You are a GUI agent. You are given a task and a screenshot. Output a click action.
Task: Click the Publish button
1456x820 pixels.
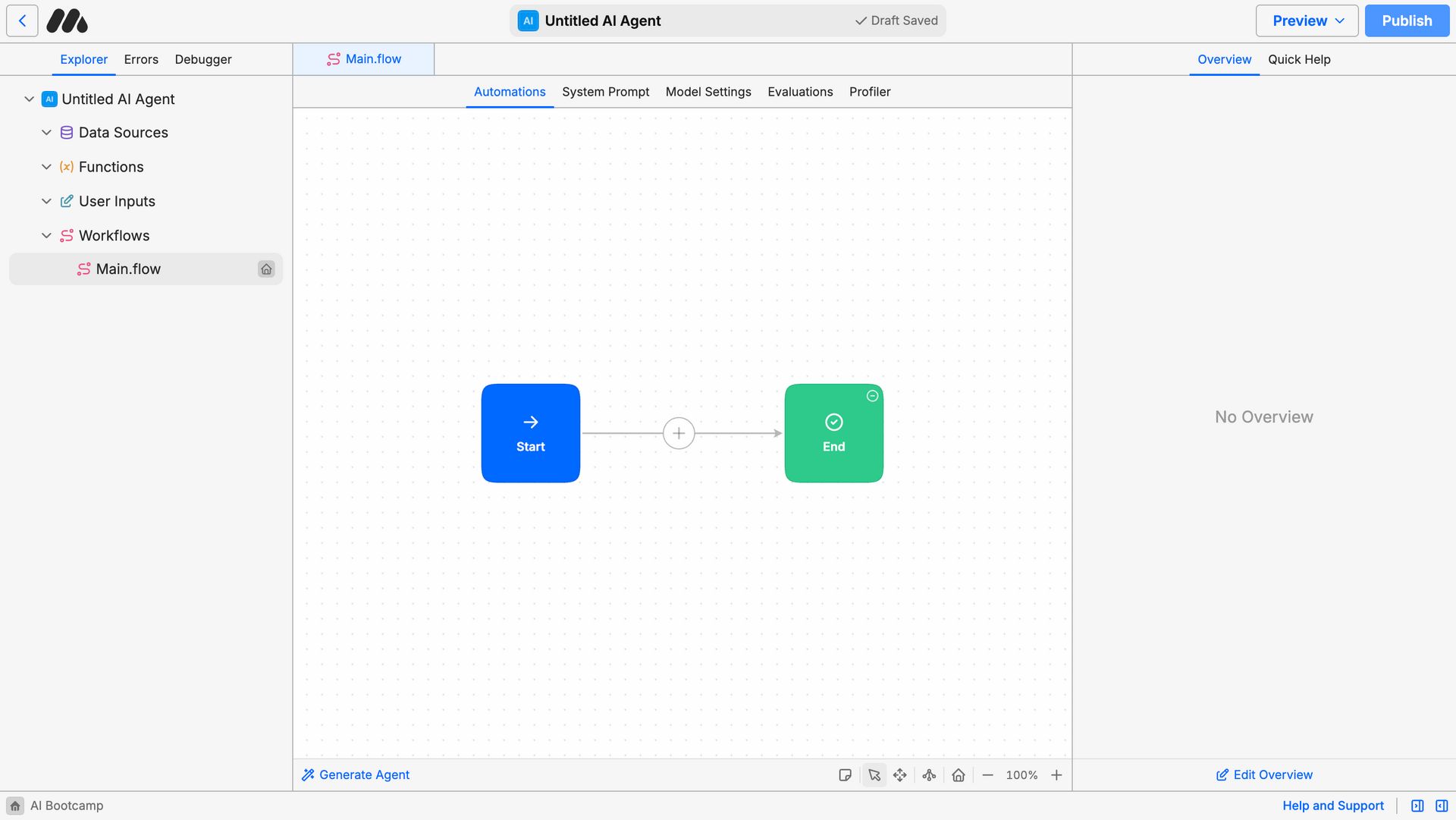coord(1407,20)
